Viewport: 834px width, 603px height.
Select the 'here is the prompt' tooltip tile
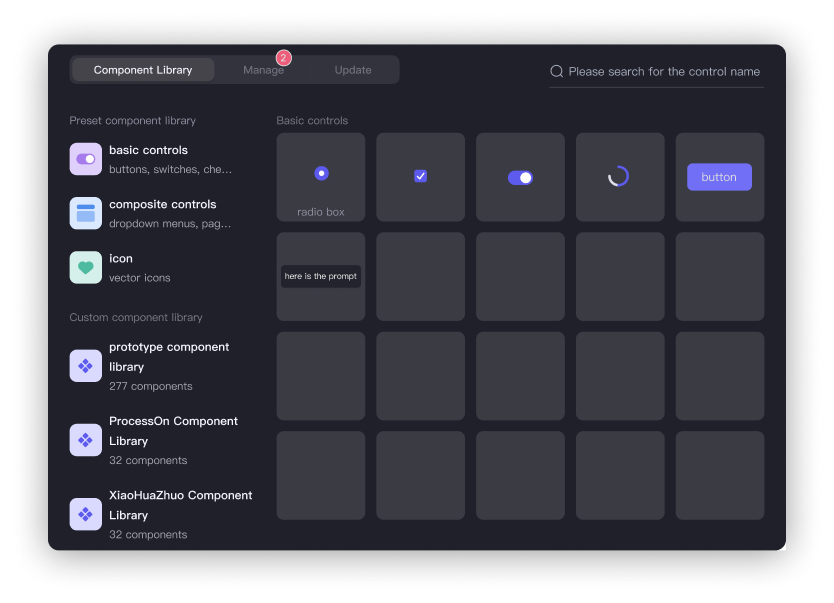(321, 276)
